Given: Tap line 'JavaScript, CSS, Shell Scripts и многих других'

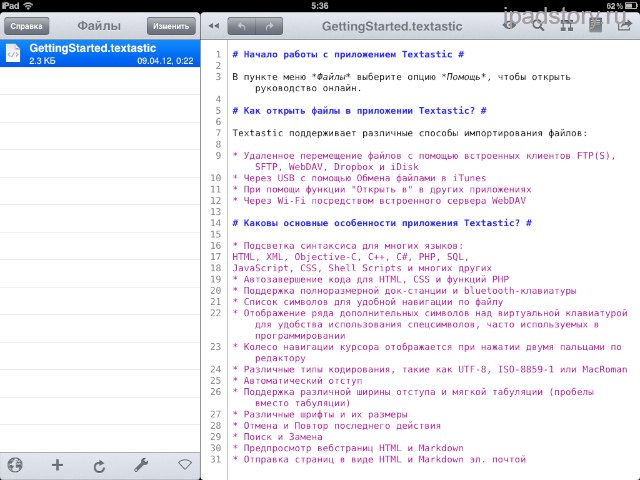Looking at the screenshot, I should tap(362, 268).
